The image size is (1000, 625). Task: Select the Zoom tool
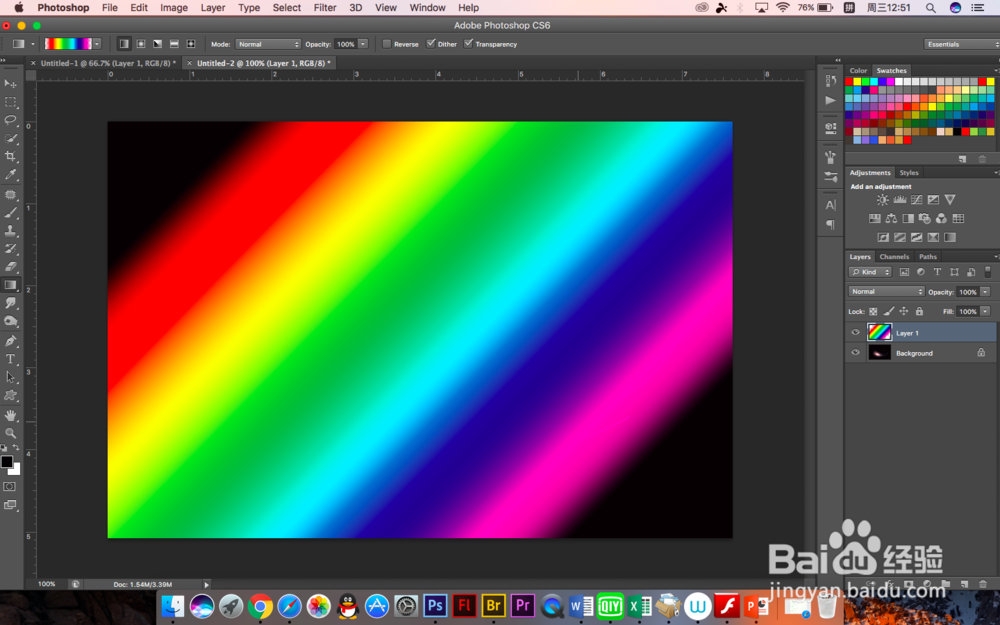point(11,433)
